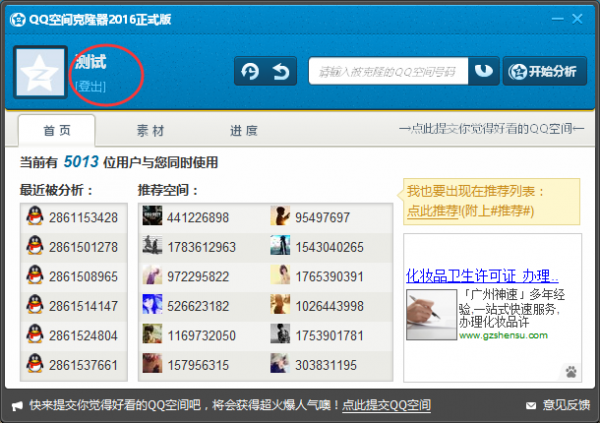The width and height of the screenshot is (600, 423).
Task: Click the button right of the input box
Action: point(484,71)
